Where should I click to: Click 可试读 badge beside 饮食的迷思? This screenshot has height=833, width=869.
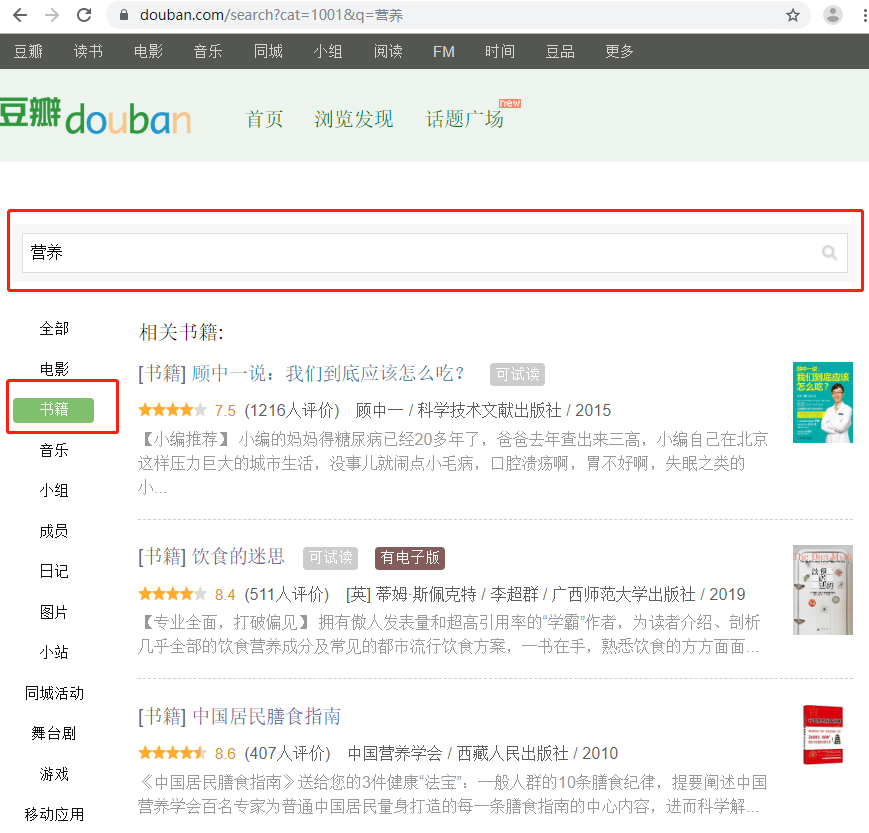click(330, 557)
